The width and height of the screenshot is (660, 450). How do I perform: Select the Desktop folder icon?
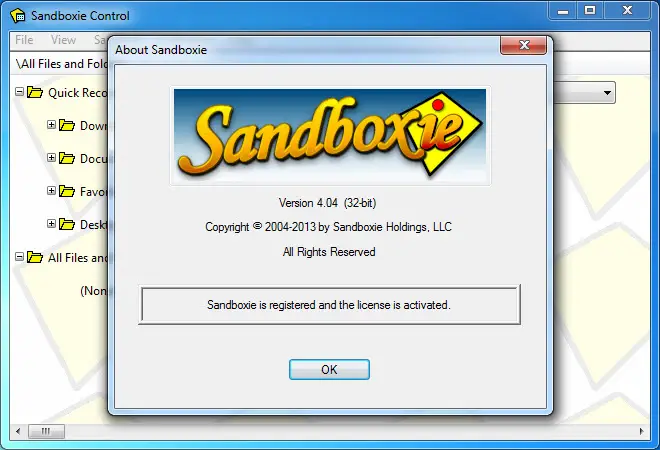[67, 224]
